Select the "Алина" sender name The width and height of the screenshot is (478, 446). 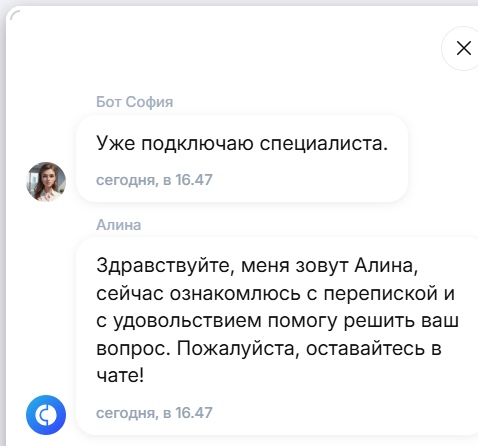[x=119, y=225]
